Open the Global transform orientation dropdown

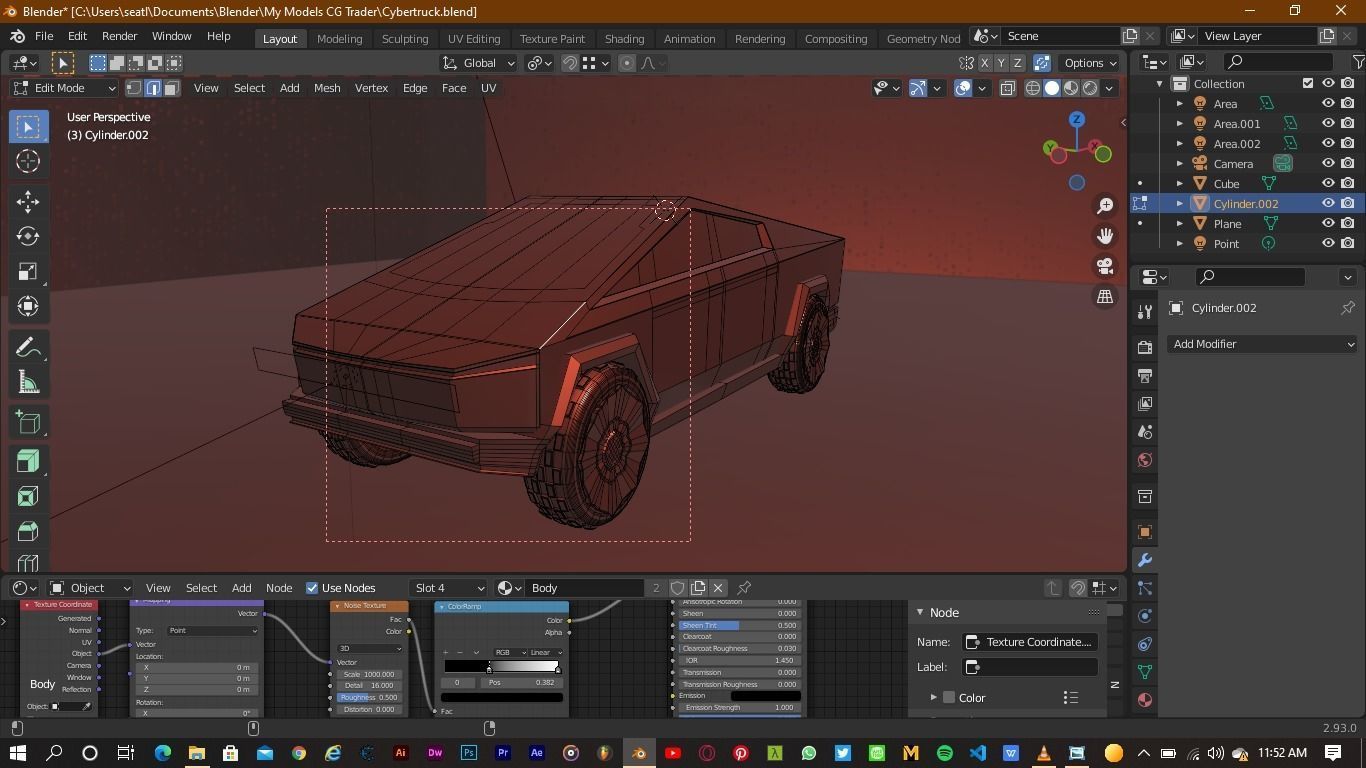(479, 63)
